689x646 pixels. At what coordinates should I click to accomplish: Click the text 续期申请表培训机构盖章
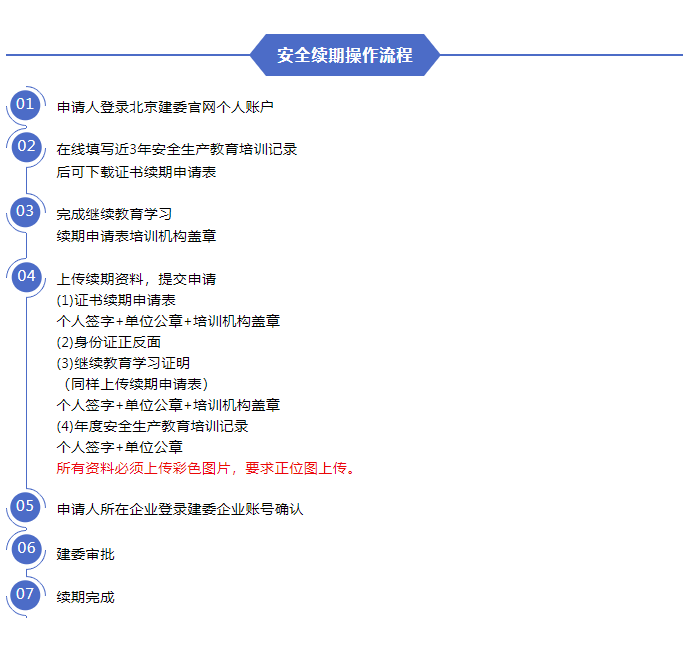(x=136, y=236)
